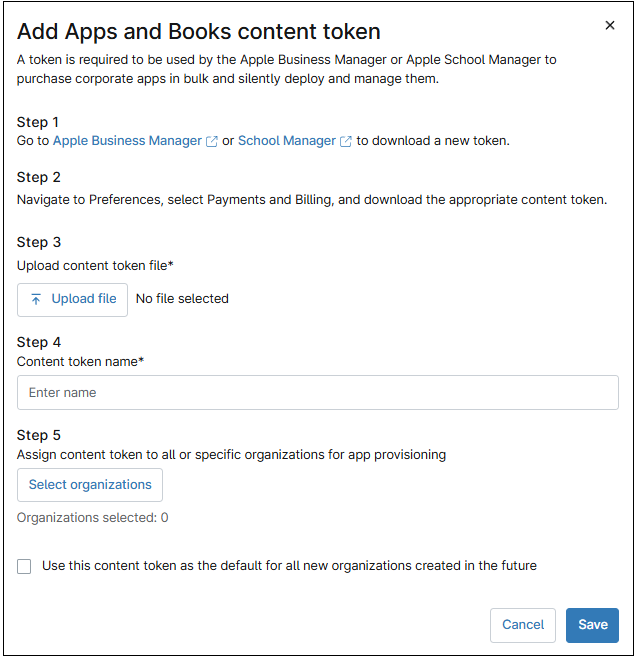Open the School Manager link
Viewport: 635px width, 657px height.
click(286, 141)
